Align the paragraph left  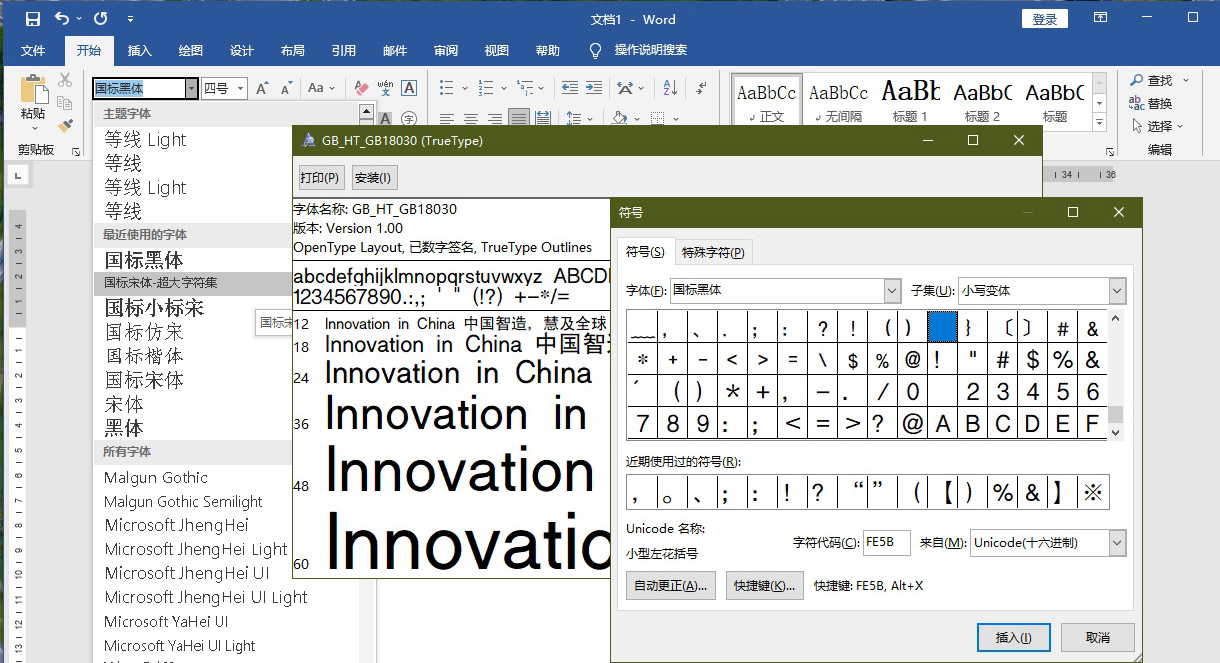pos(447,118)
